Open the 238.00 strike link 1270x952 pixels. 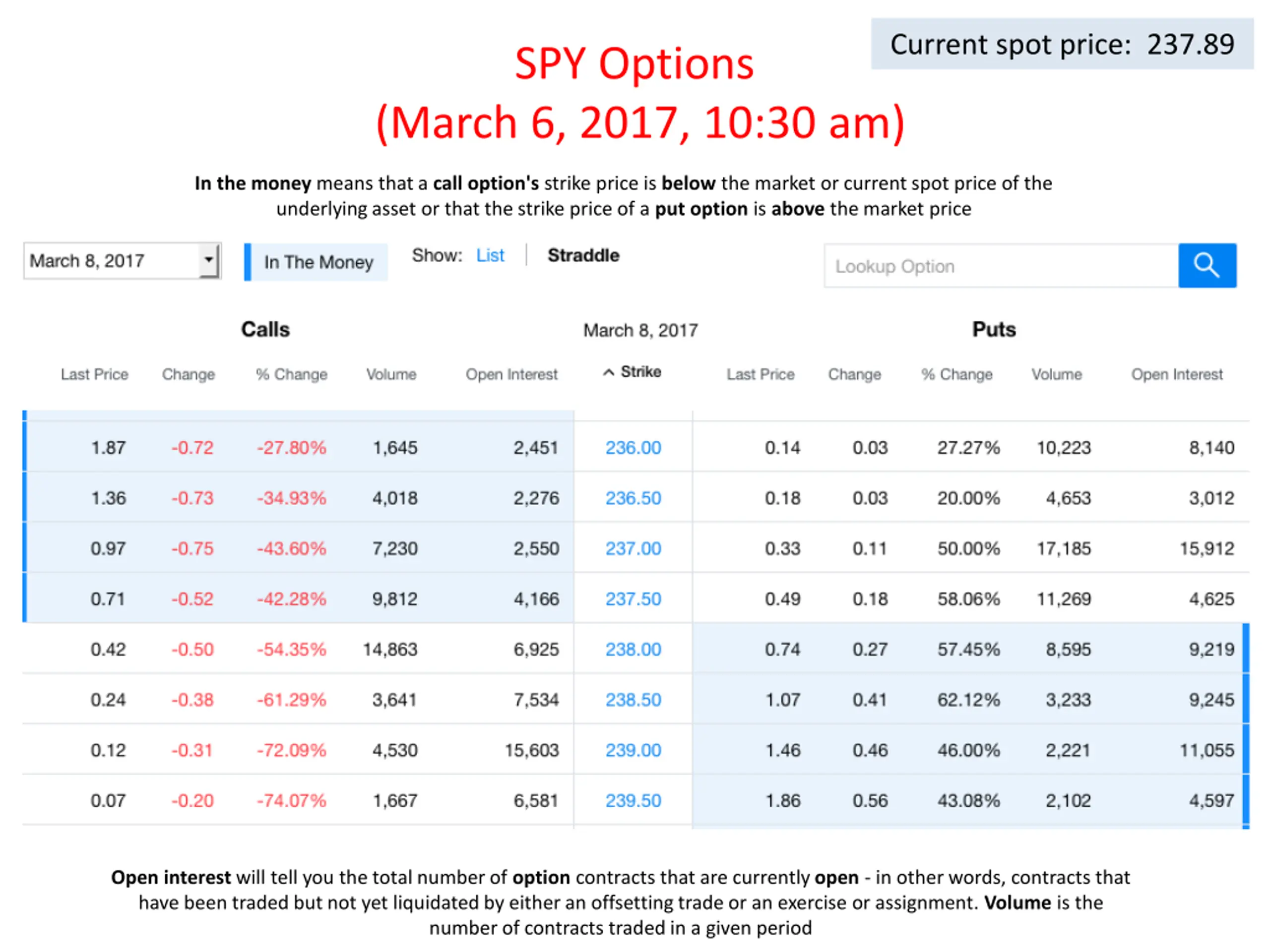(634, 650)
